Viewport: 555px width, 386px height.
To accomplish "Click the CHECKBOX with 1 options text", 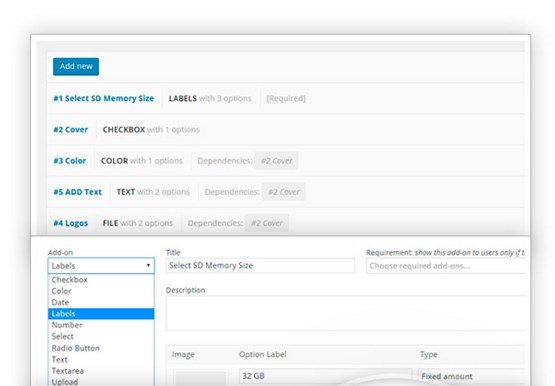I will click(x=151, y=129).
